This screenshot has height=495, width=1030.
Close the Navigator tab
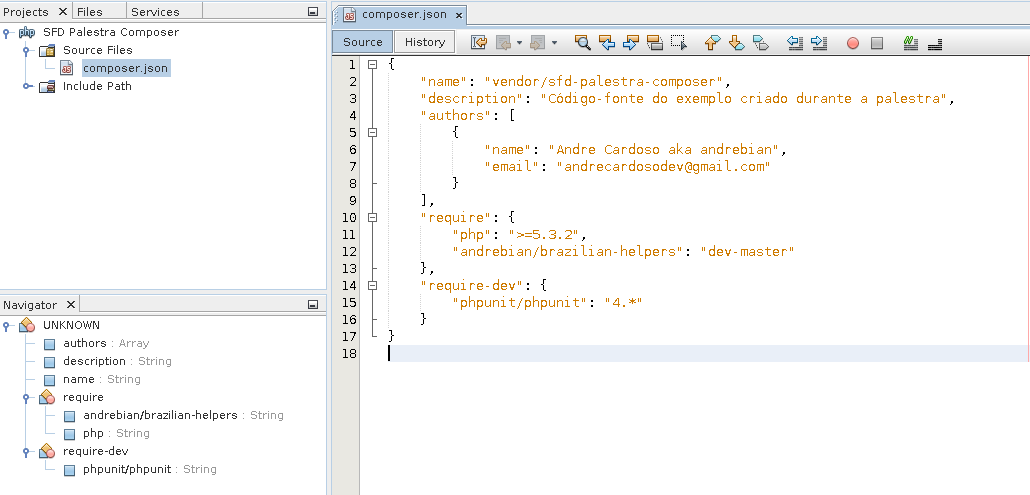click(70, 304)
